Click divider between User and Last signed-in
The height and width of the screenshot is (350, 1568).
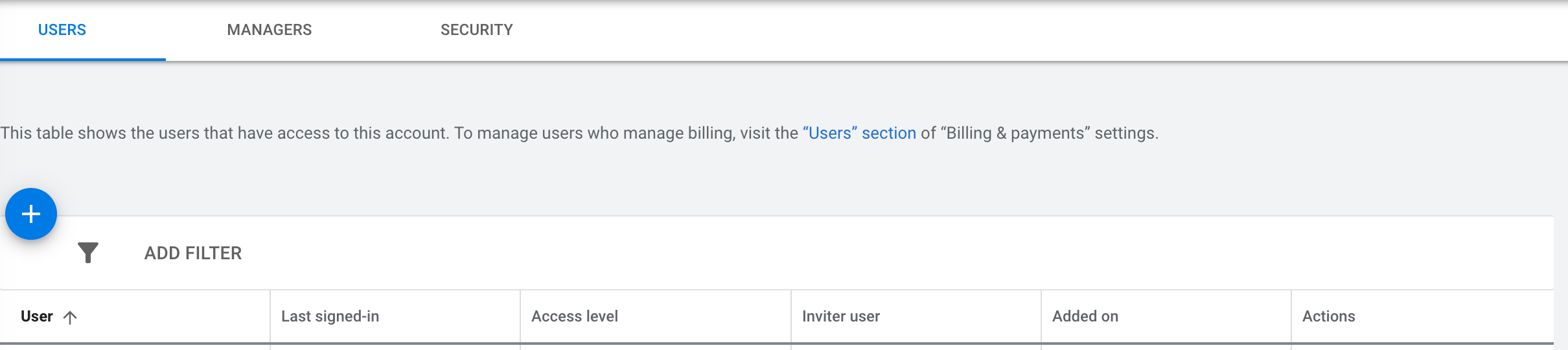(x=270, y=316)
